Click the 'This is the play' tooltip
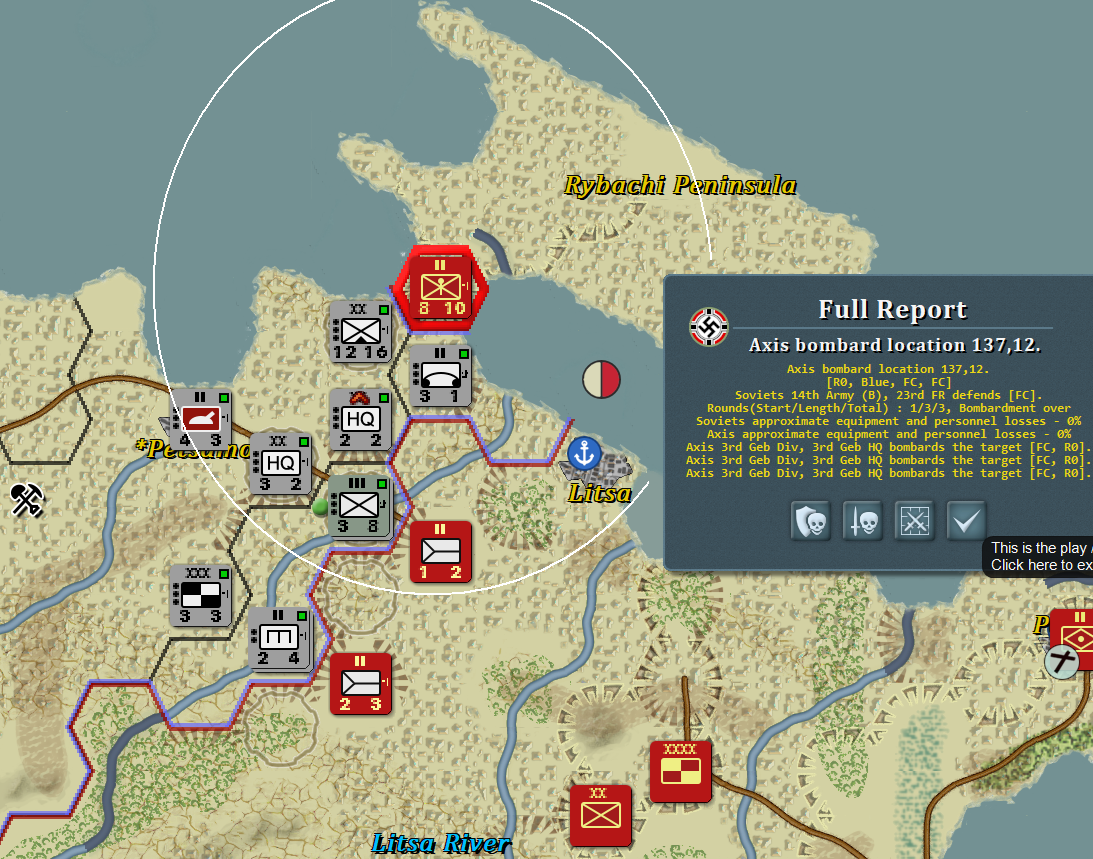 coord(1039,556)
